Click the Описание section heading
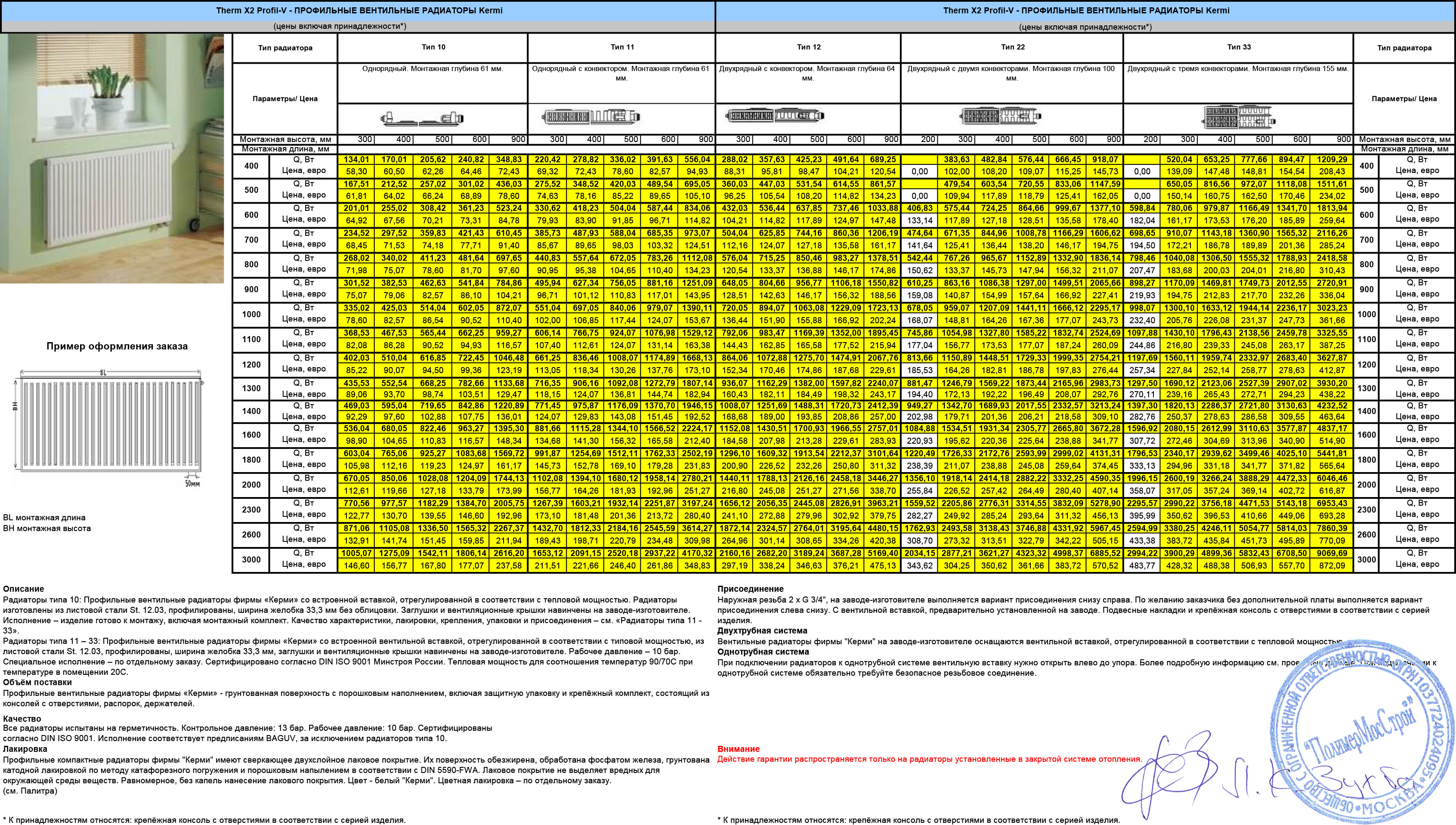This screenshot has height=825, width=1456. [x=23, y=589]
